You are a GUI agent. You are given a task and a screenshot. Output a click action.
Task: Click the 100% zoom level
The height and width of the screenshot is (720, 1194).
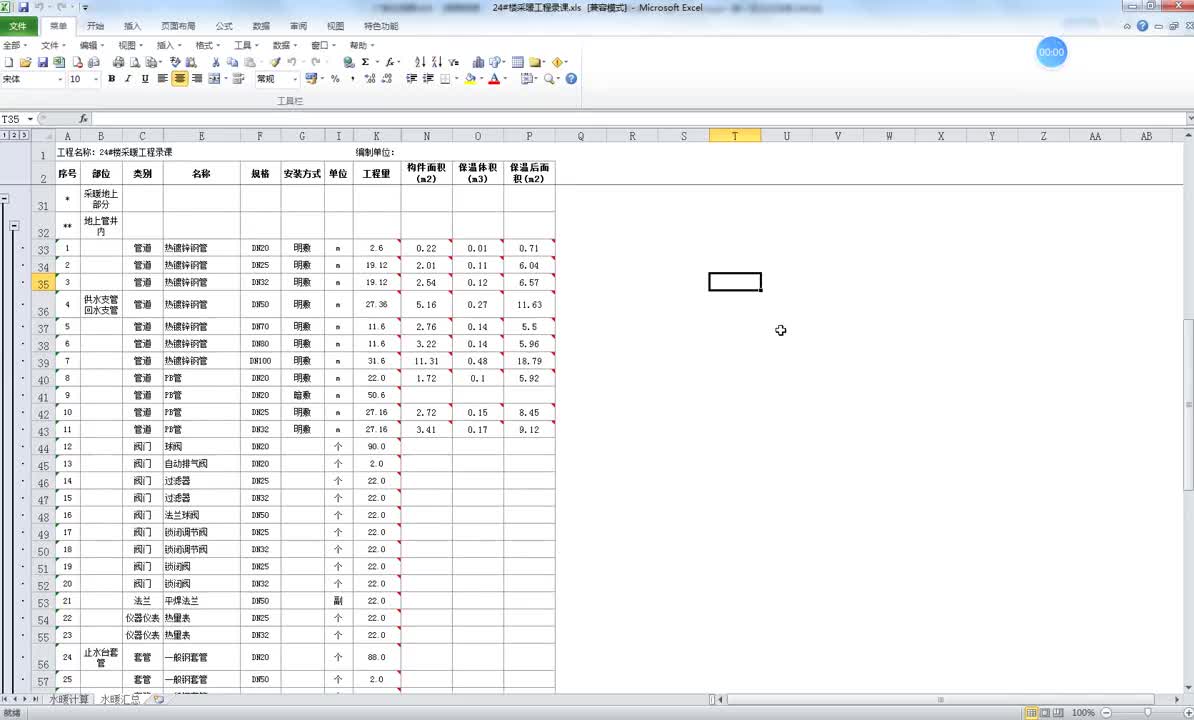[x=1084, y=713]
